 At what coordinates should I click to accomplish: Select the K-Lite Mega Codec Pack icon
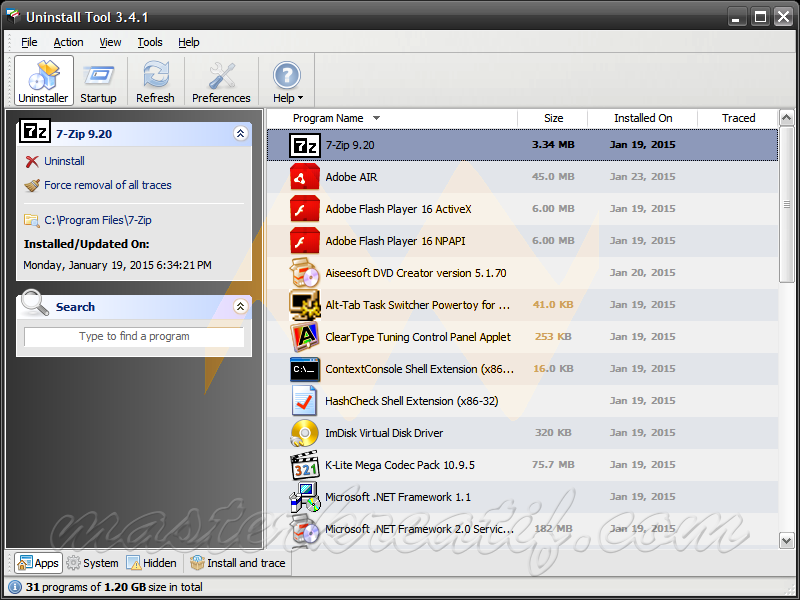[x=305, y=465]
